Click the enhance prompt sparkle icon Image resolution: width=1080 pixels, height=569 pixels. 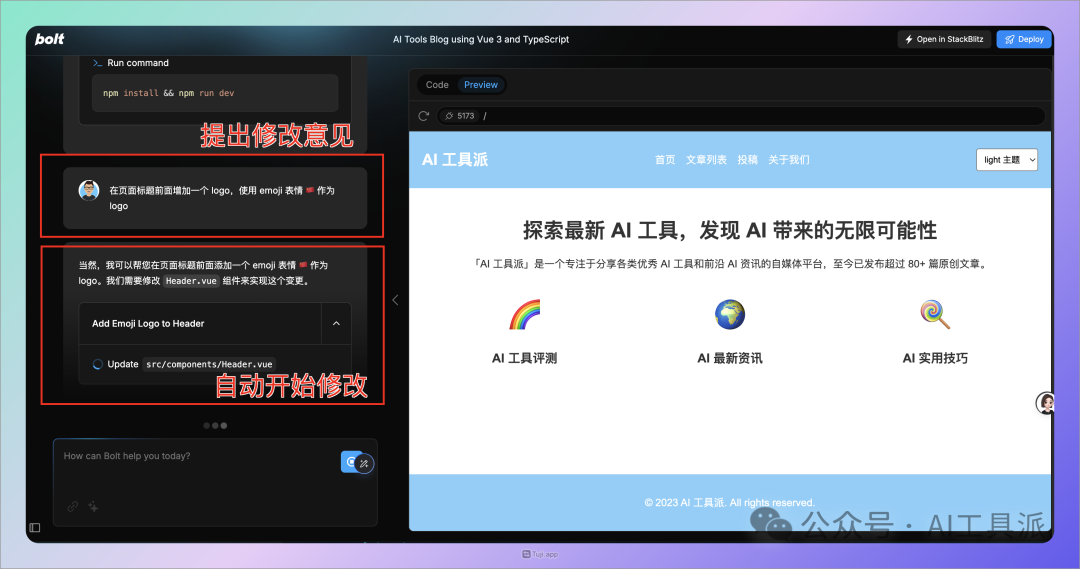pyautogui.click(x=94, y=507)
